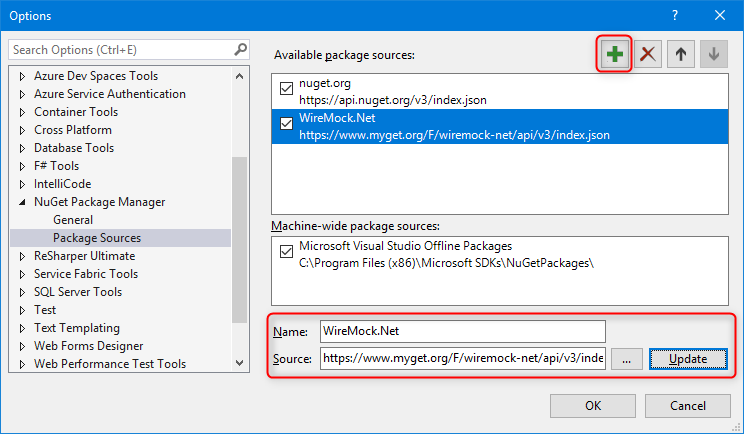Move selected source up with arrow icon
Screen dimensions: 744x434
point(681,54)
